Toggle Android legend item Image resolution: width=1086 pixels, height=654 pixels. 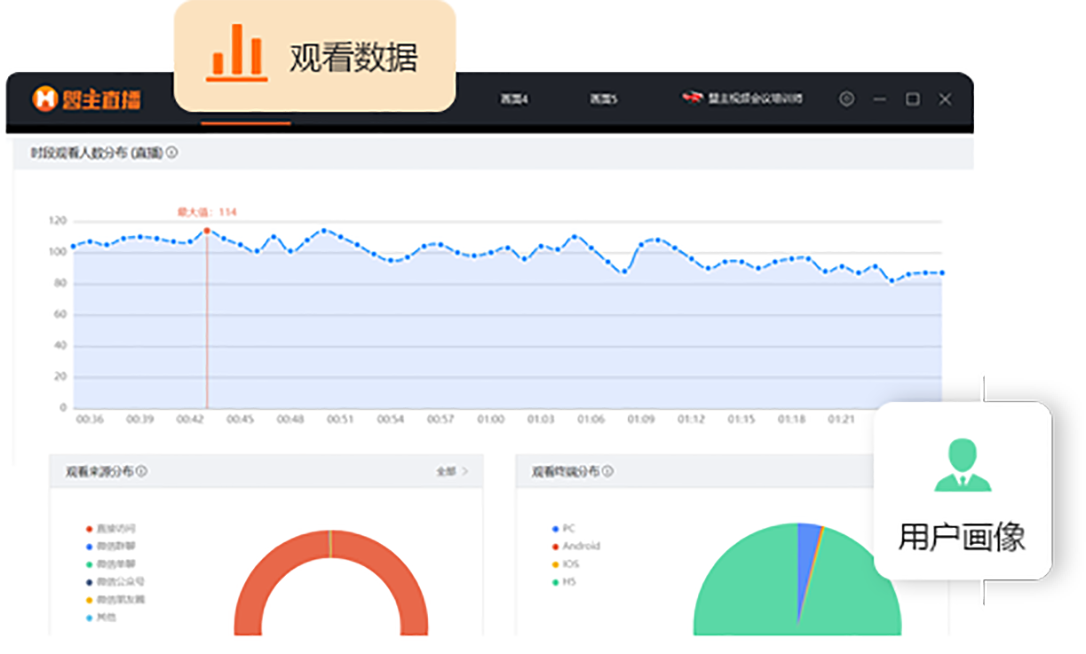(x=576, y=546)
